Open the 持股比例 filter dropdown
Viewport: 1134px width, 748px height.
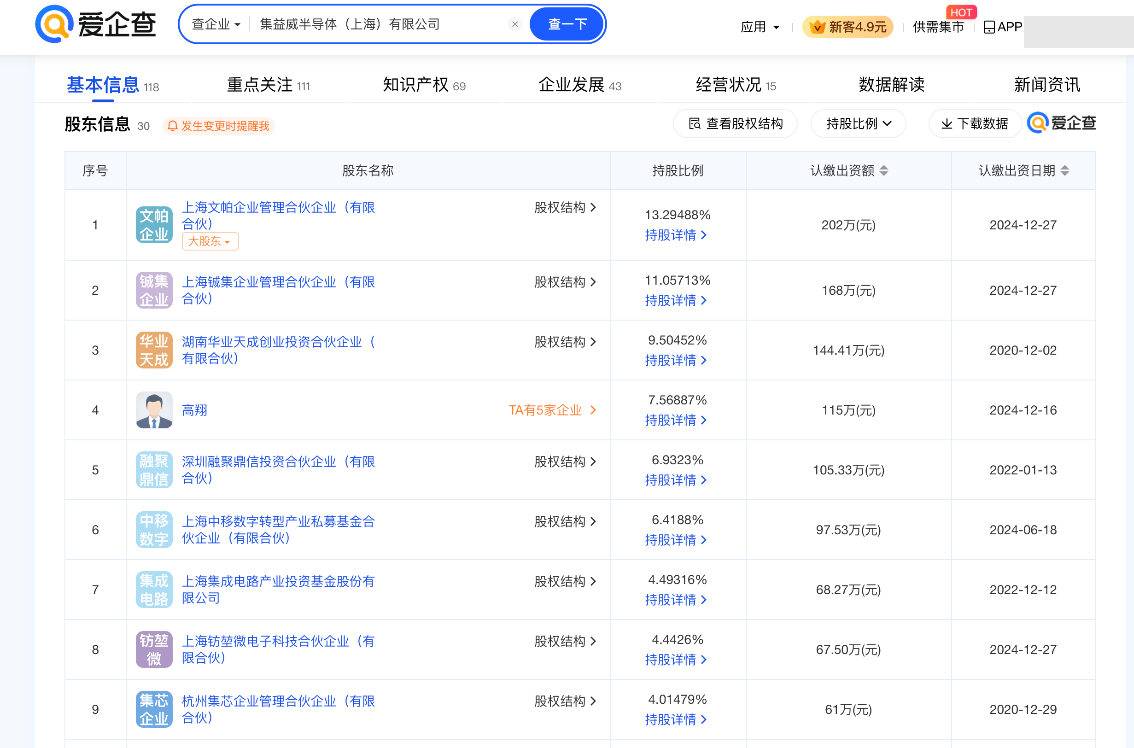[x=858, y=124]
